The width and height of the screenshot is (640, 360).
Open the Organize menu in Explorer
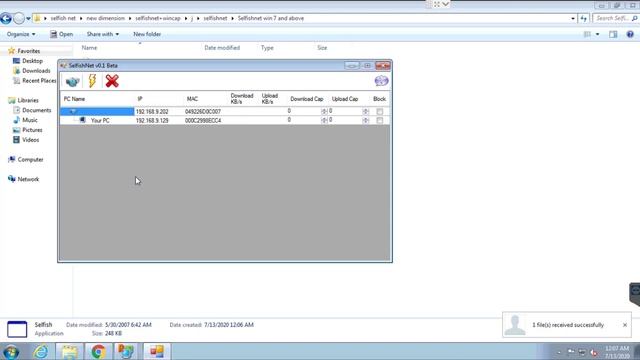21,34
